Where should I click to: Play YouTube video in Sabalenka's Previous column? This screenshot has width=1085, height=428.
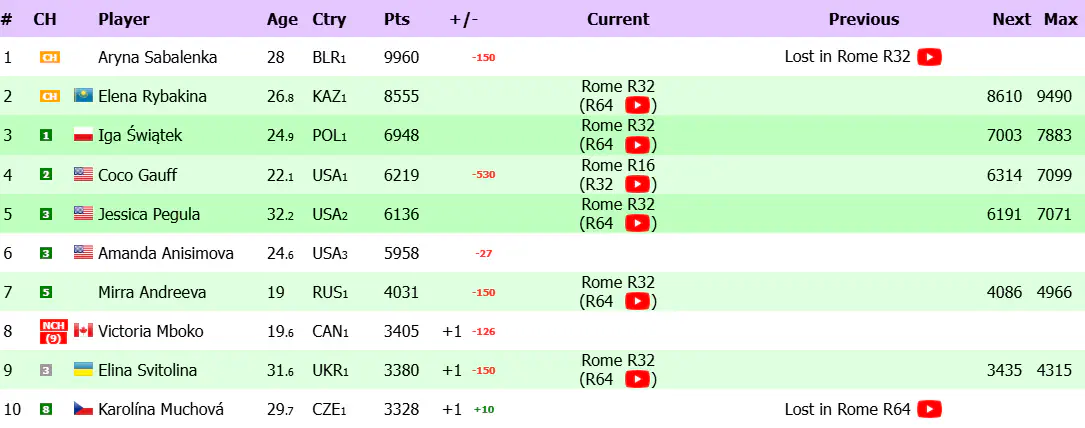click(929, 57)
